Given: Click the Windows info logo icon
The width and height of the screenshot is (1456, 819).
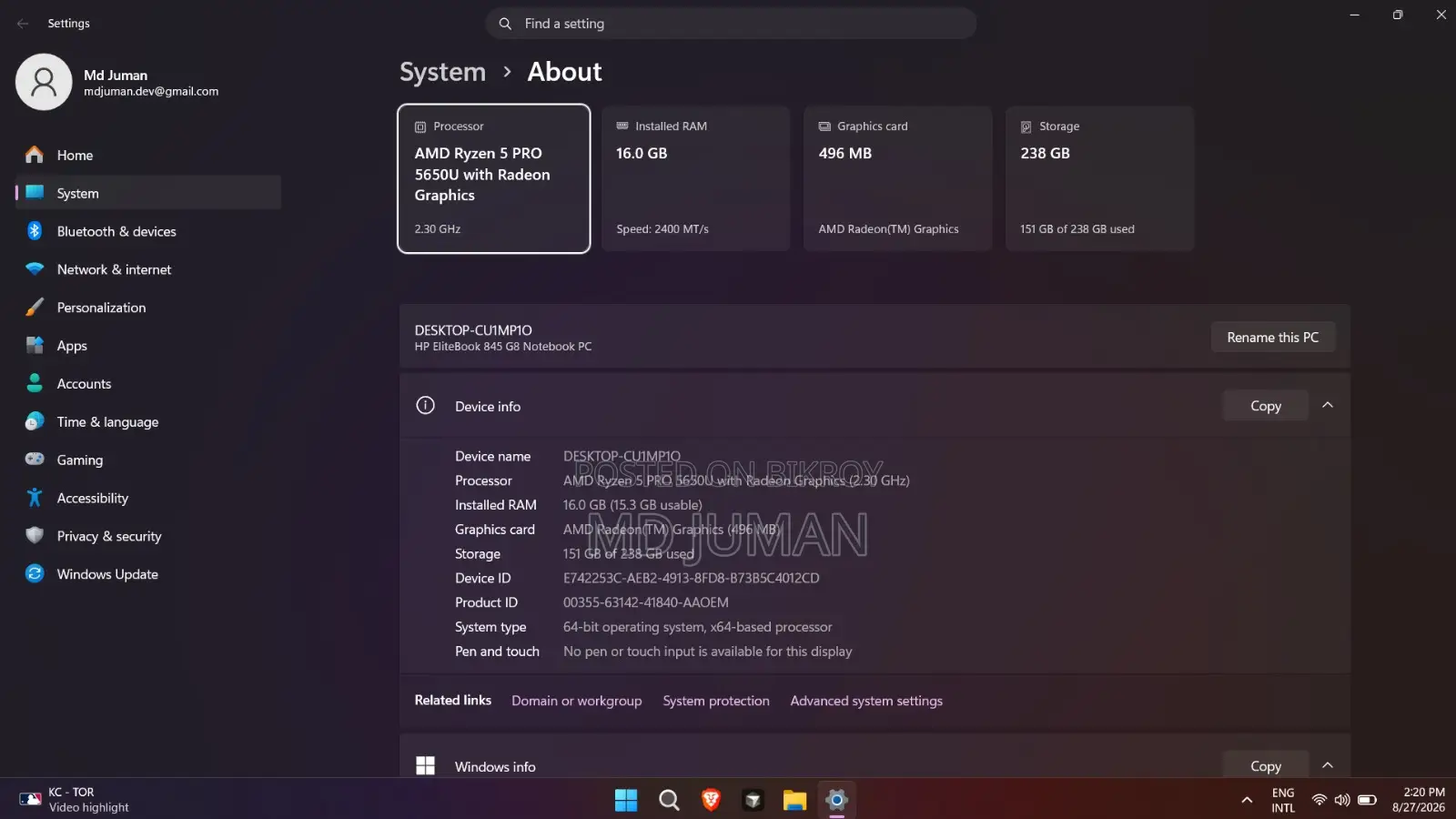Looking at the screenshot, I should coord(425,766).
